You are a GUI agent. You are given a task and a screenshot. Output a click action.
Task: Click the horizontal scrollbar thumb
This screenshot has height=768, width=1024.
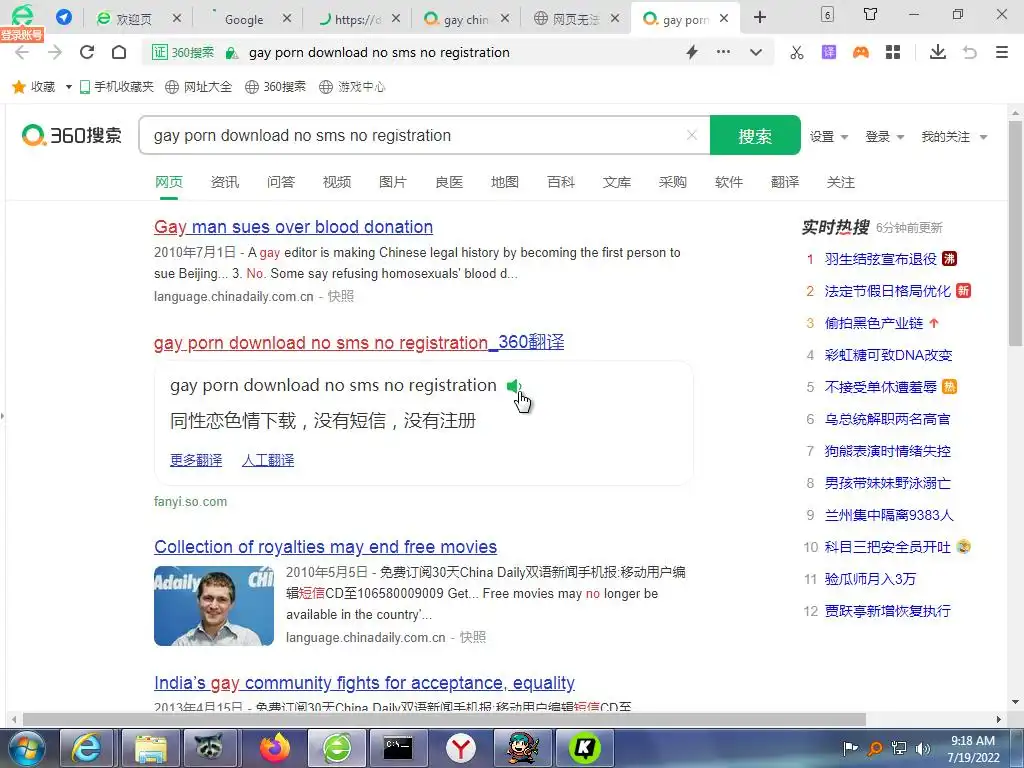pos(444,719)
